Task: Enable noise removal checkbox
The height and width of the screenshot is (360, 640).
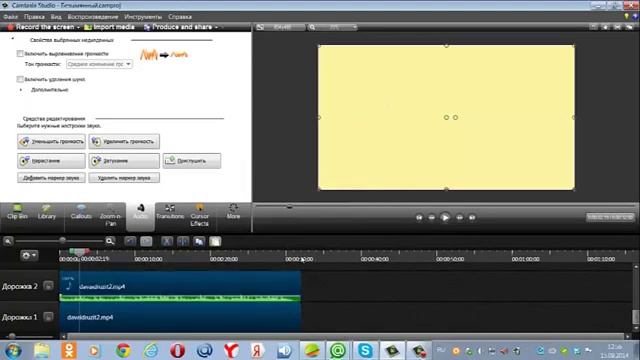Action: coord(20,79)
